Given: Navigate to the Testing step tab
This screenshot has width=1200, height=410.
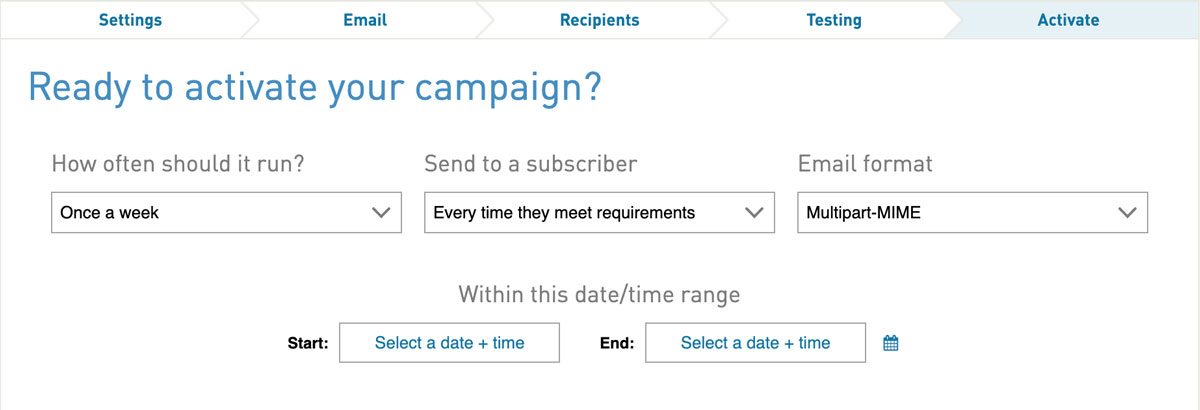Looking at the screenshot, I should pyautogui.click(x=833, y=20).
